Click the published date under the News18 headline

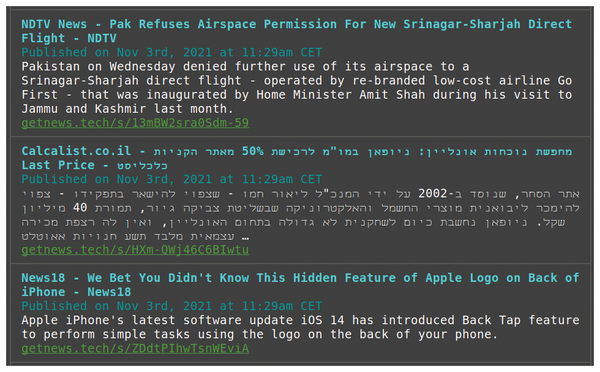pos(172,306)
